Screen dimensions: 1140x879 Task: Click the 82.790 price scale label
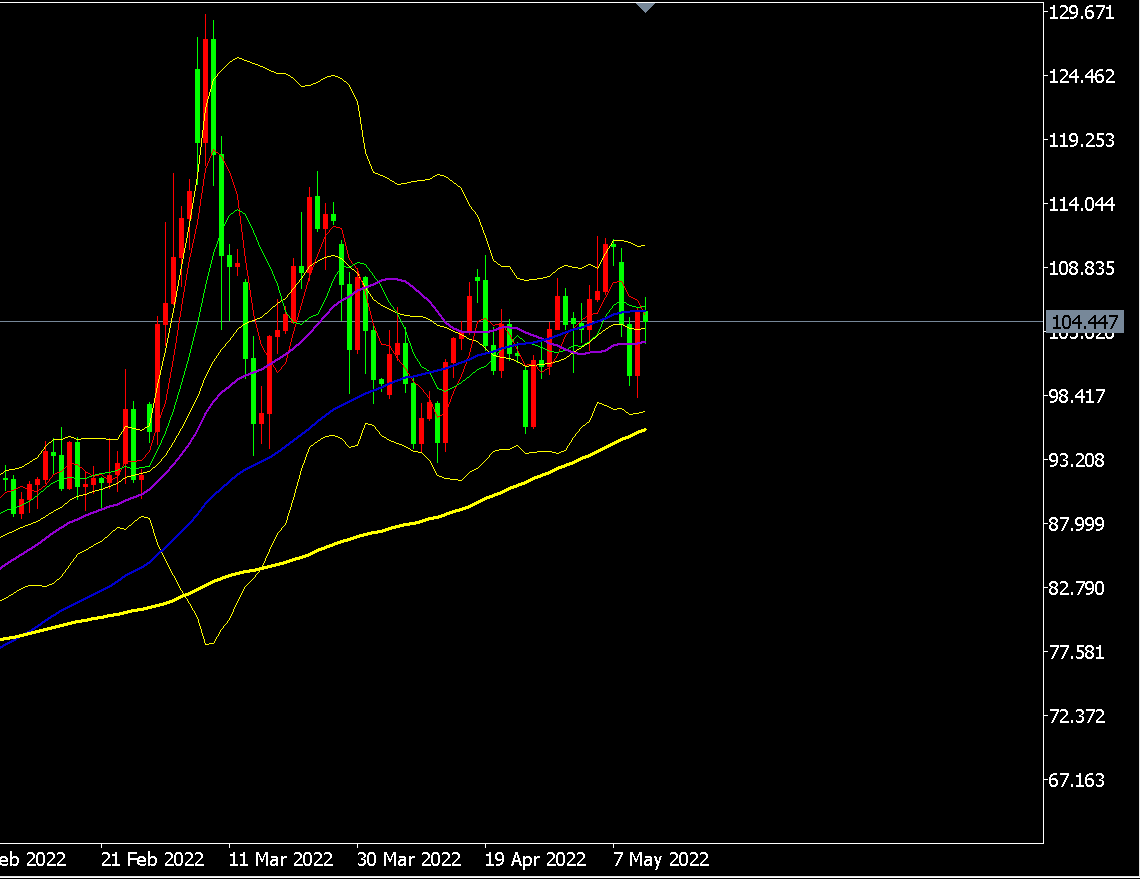1077,588
